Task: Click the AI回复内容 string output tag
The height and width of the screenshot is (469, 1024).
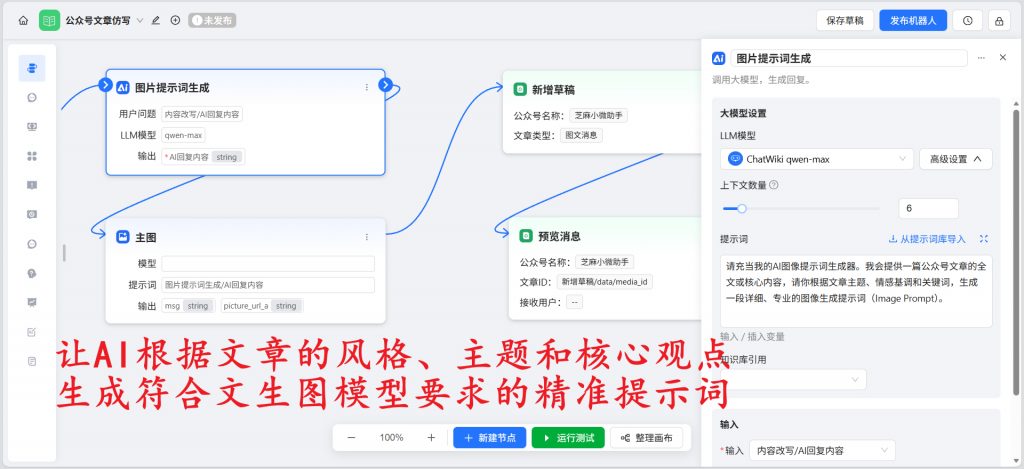Action: 203,157
